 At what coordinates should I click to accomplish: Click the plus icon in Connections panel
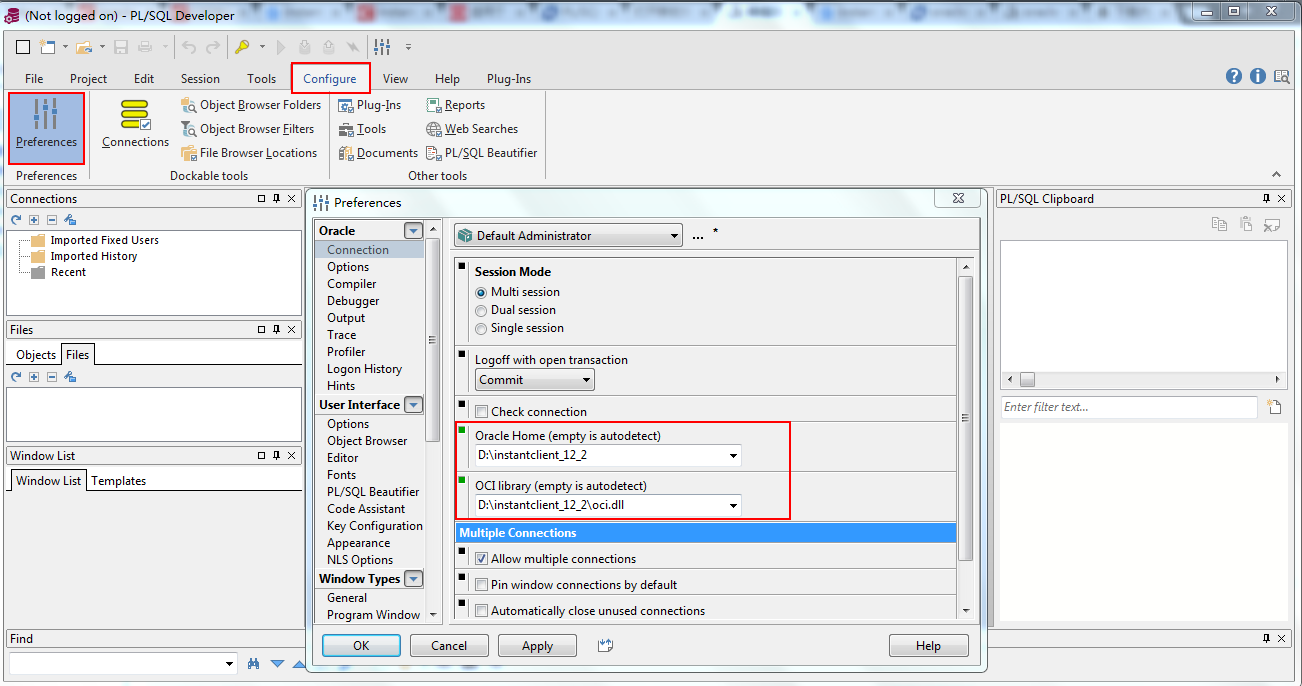pos(34,220)
